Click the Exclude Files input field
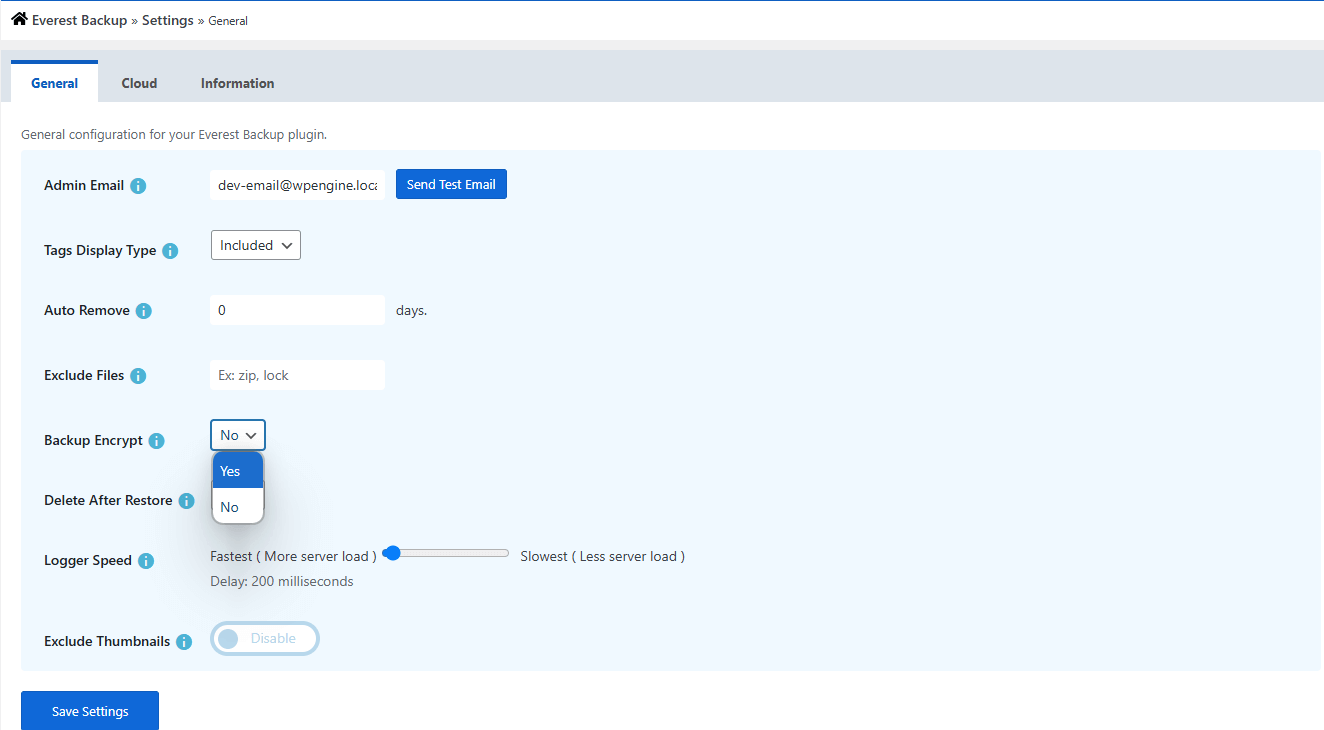Screen dimensions: 1324x730 click(297, 375)
